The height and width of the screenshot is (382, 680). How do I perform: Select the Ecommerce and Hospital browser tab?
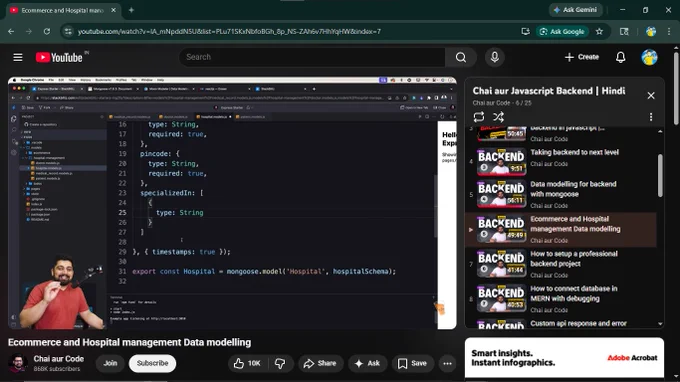pyautogui.click(x=63, y=10)
